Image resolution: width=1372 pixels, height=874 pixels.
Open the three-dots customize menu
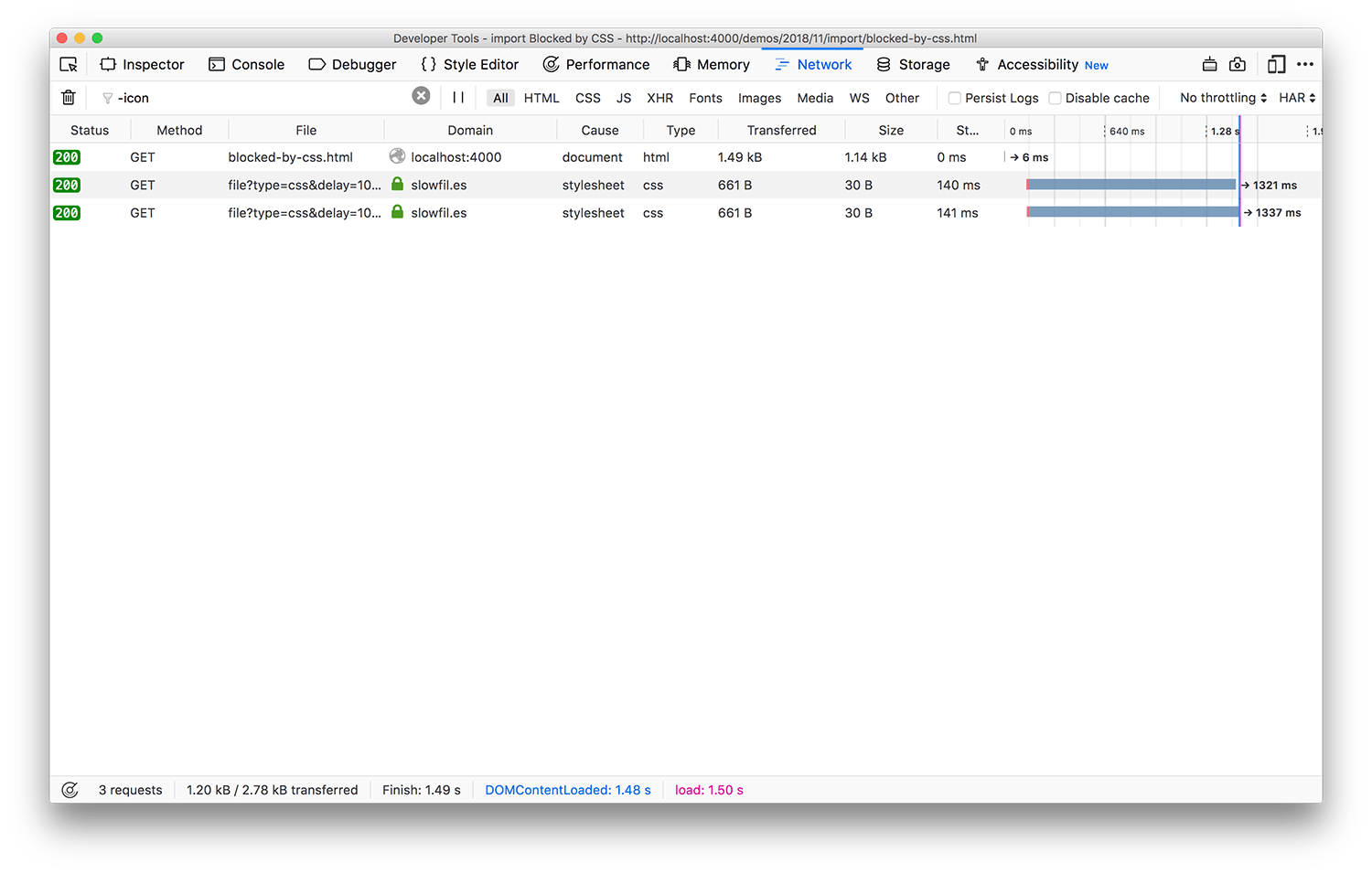[x=1305, y=64]
